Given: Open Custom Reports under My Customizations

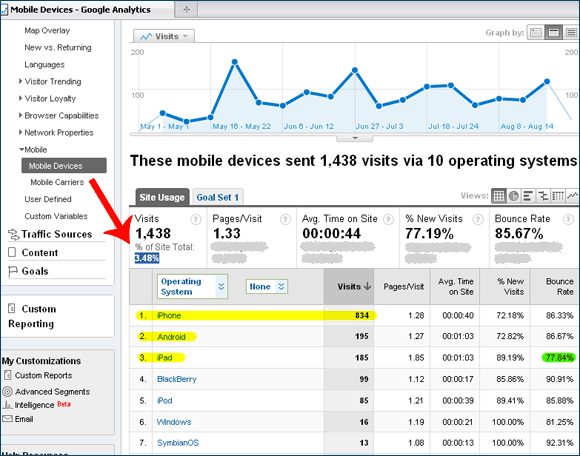Looking at the screenshot, I should coord(43,375).
